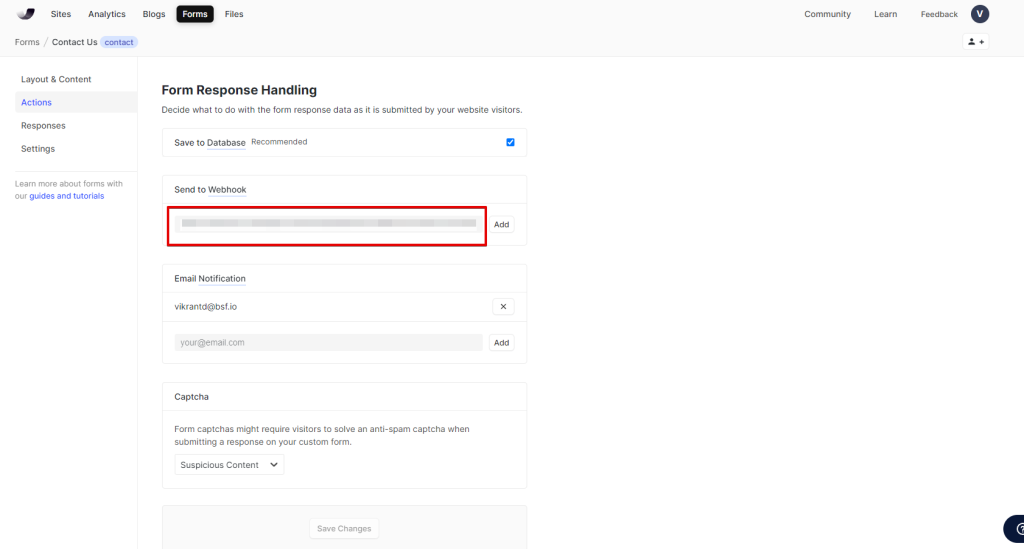Click Add button next to email field
1024x549 pixels.
tap(502, 342)
